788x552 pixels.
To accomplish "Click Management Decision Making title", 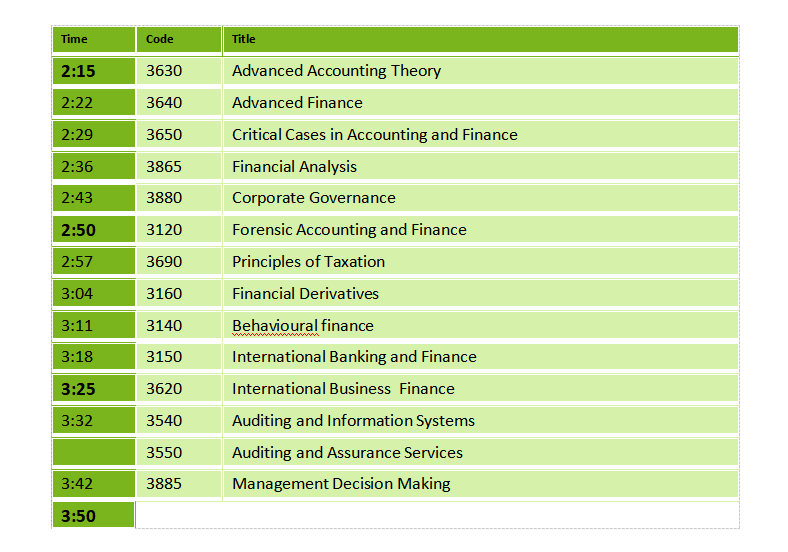I will click(x=341, y=484).
